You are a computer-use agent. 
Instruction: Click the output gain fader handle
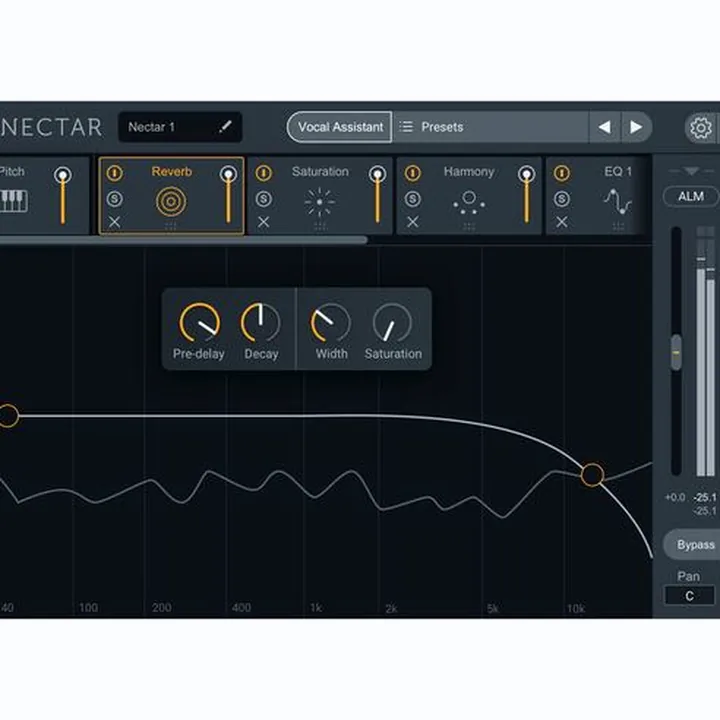click(676, 353)
